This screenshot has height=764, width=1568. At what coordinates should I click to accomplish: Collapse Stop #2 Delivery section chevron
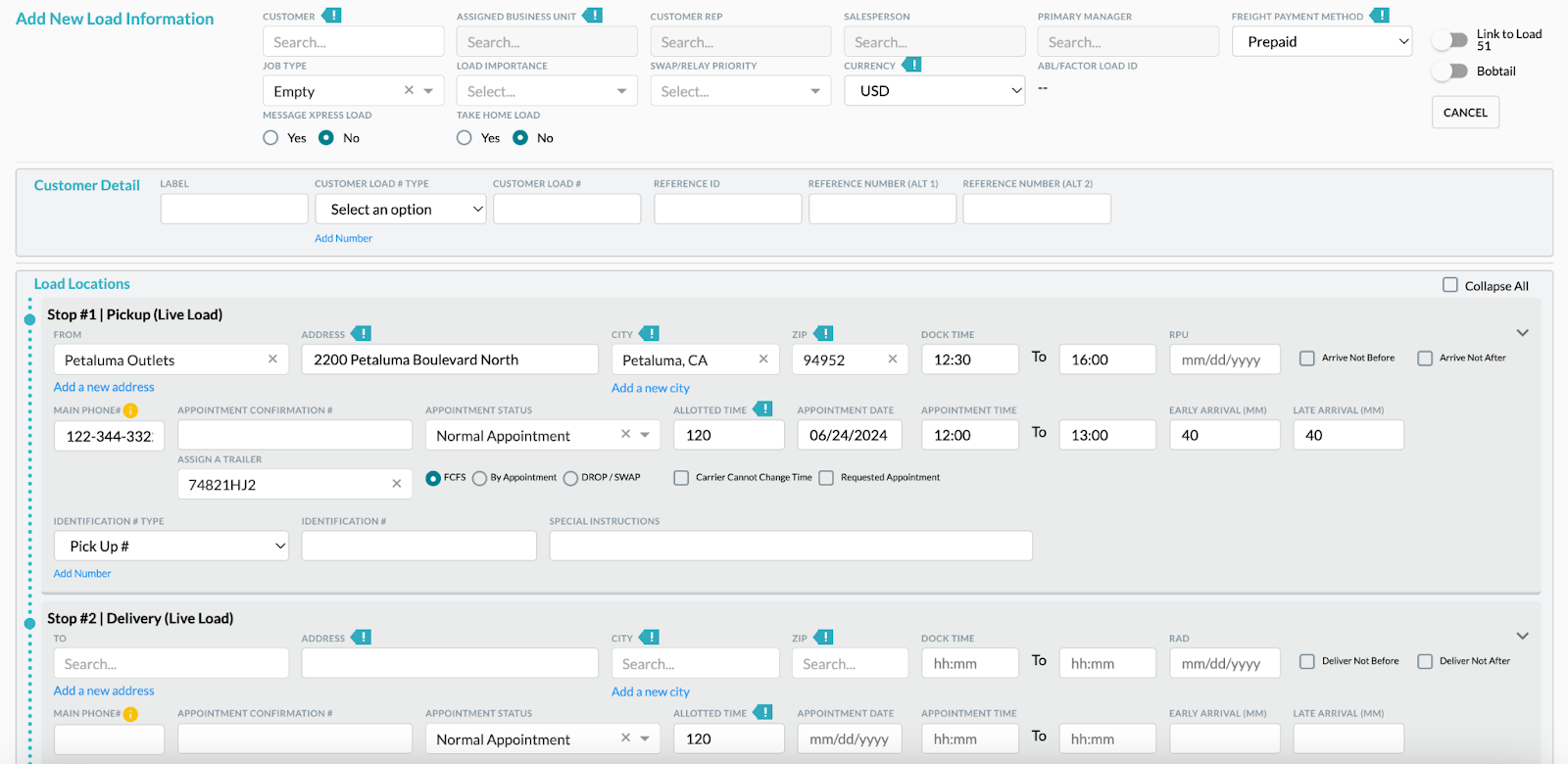(x=1522, y=637)
